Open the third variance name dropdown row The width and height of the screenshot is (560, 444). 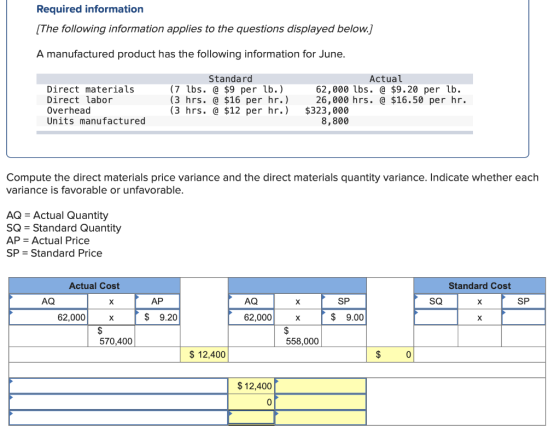[119, 418]
